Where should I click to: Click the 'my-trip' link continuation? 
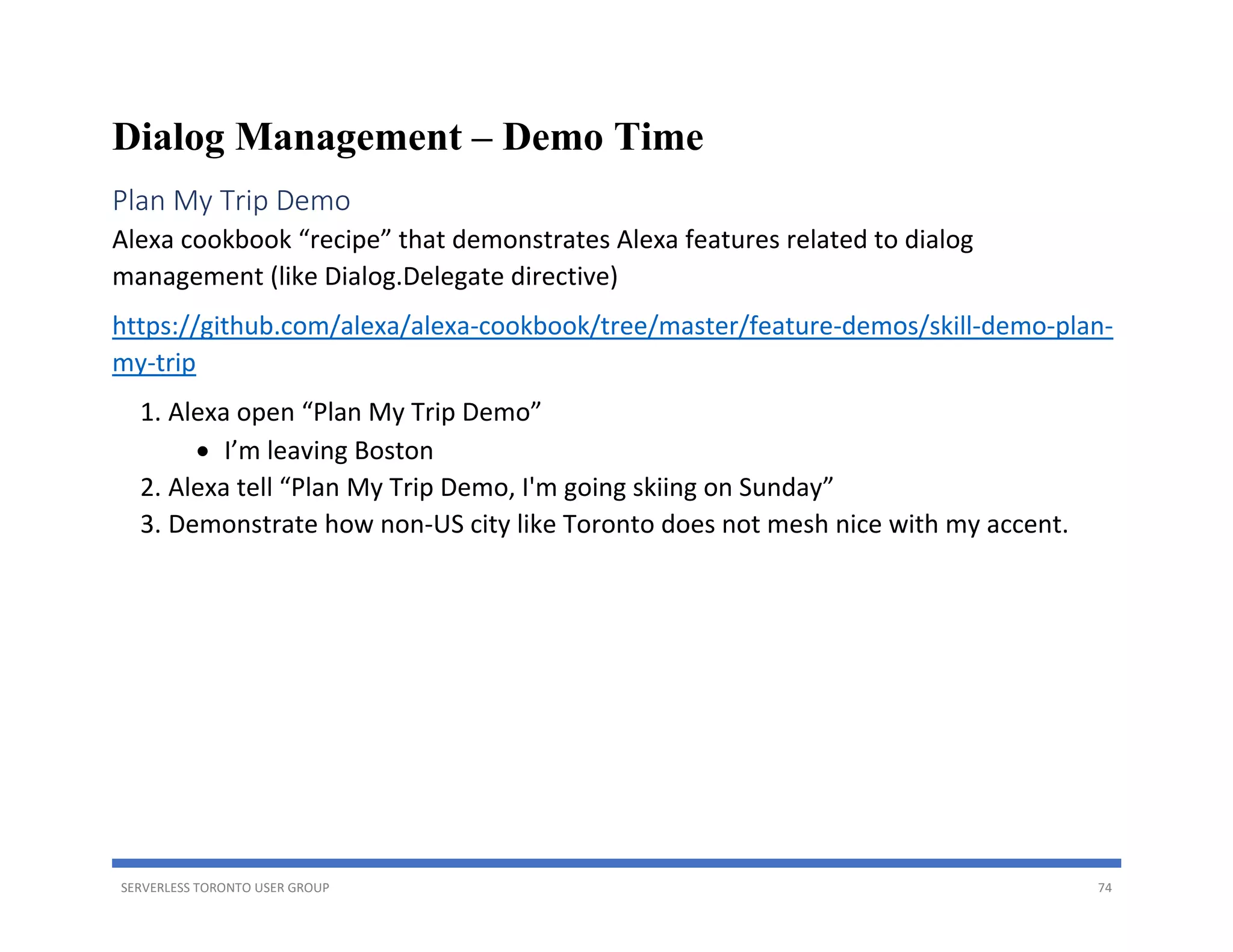[x=154, y=363]
